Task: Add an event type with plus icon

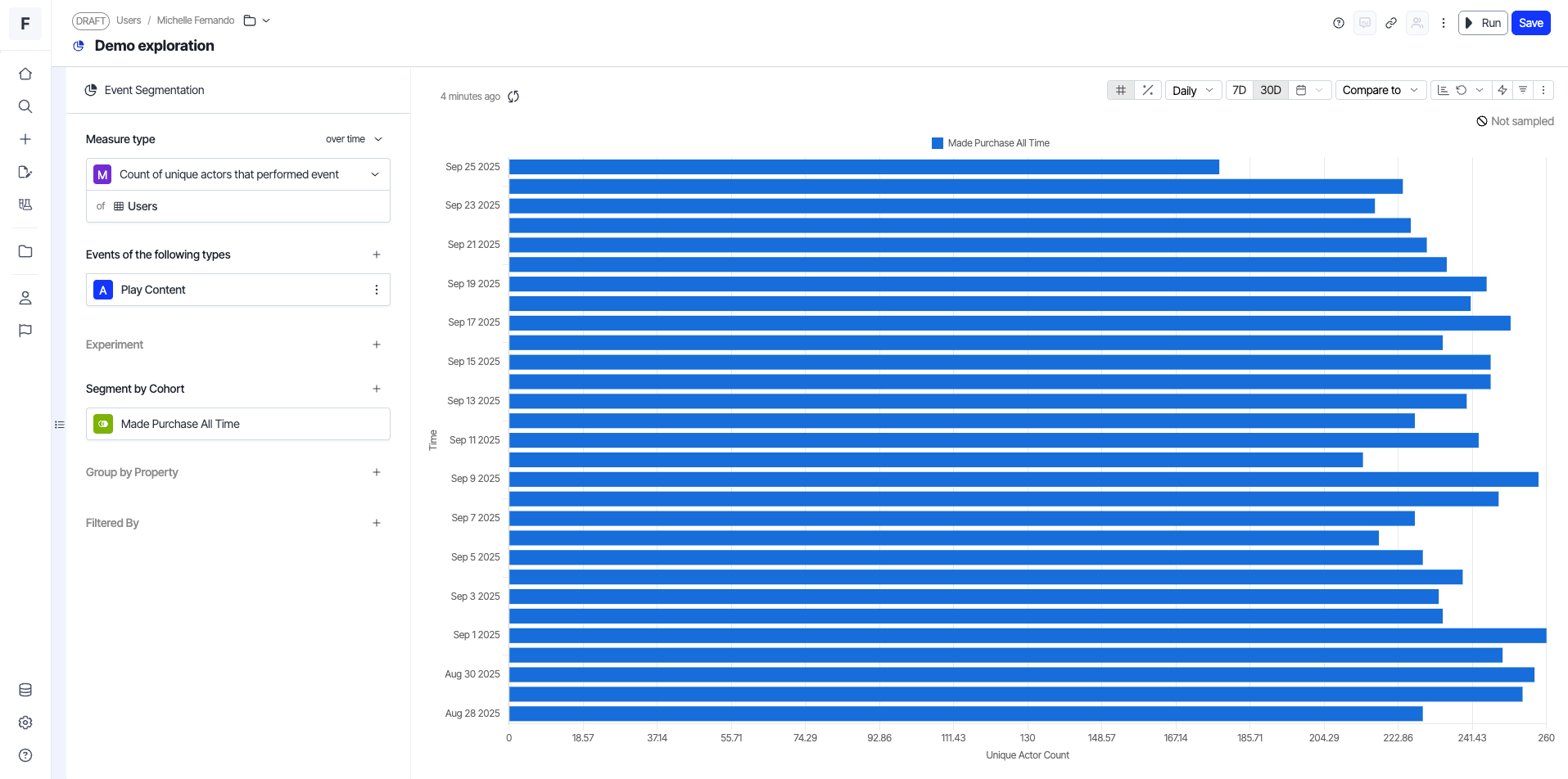Action: coord(377,254)
